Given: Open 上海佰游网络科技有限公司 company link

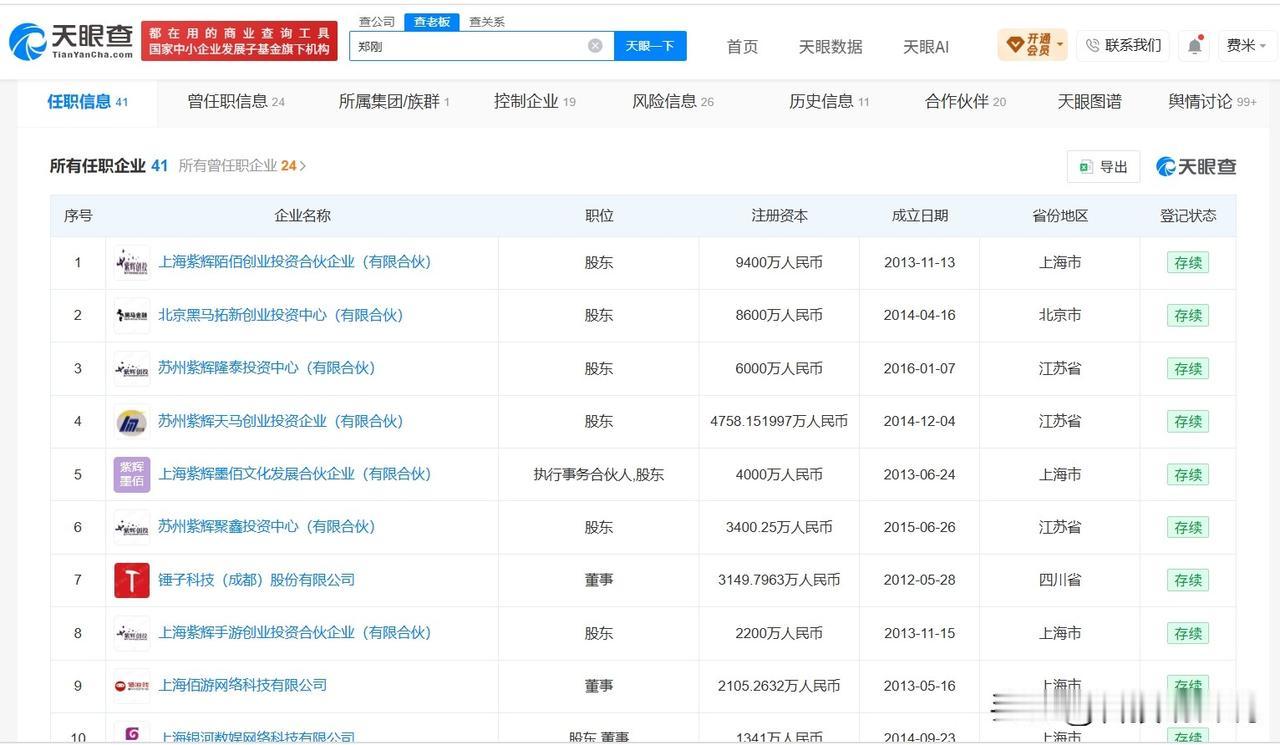Looking at the screenshot, I should pos(242,685).
